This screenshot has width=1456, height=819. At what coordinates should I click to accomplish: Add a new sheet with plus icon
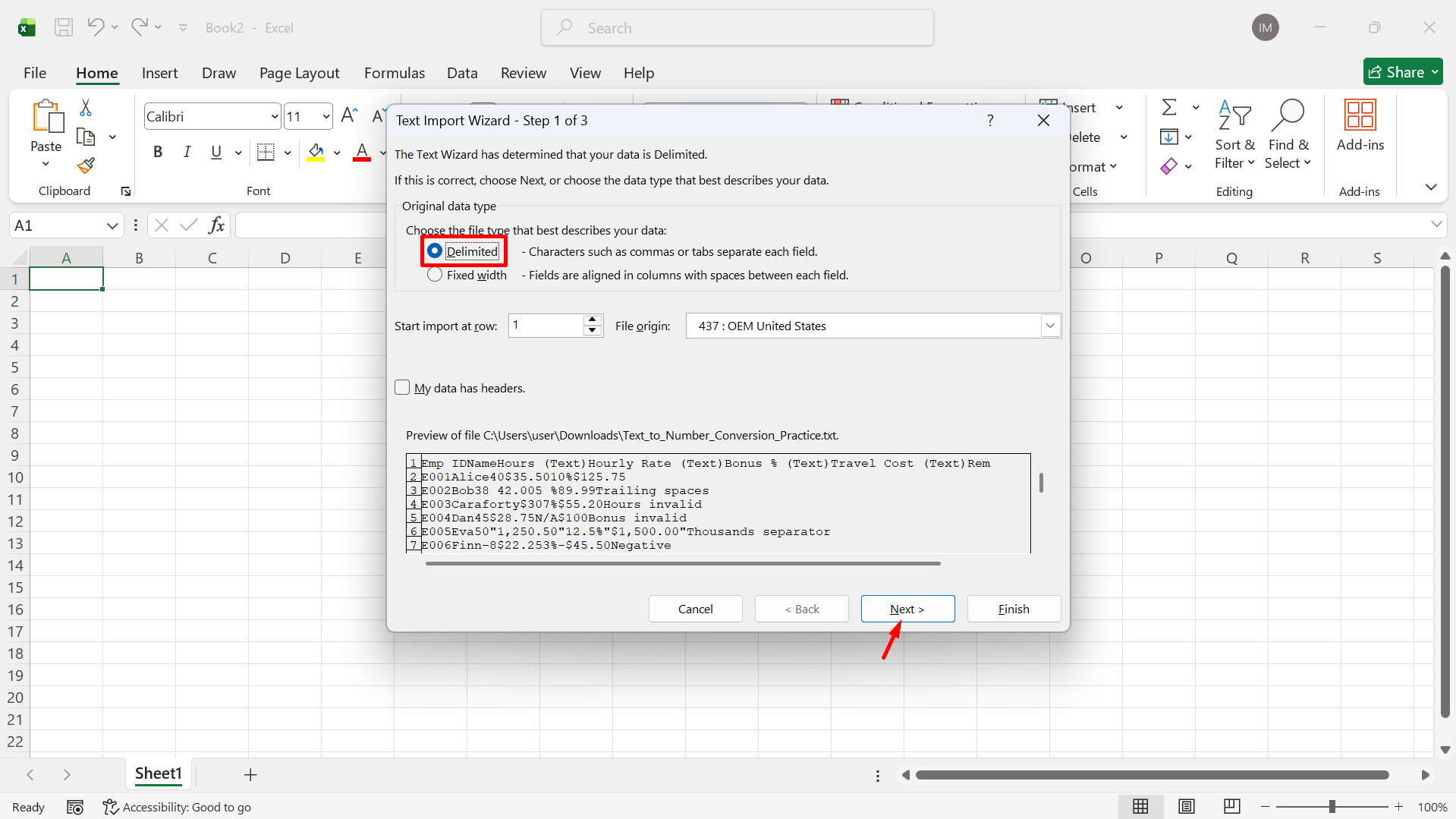(x=250, y=775)
